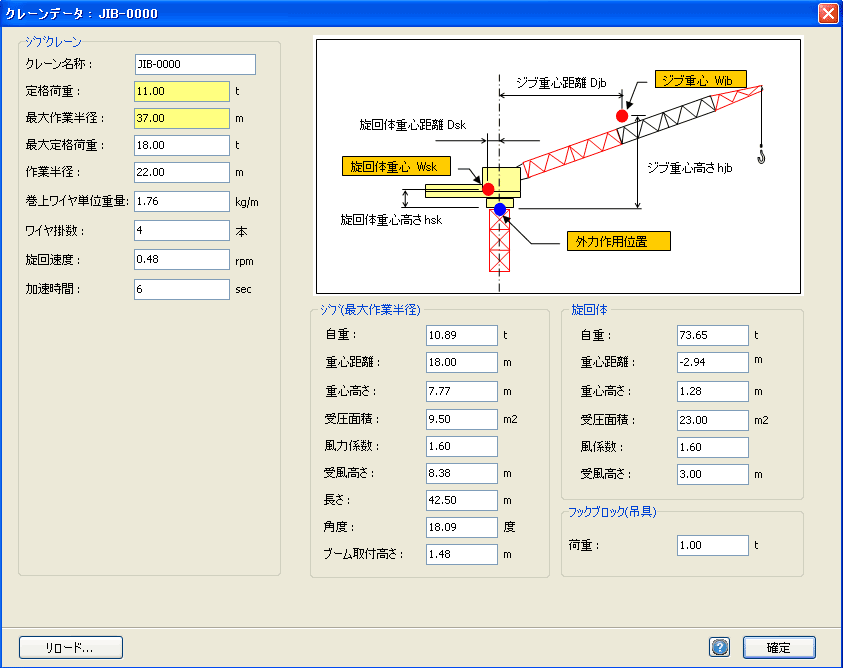Edit the 最大定格荷重 field showing 18.00

pos(182,145)
